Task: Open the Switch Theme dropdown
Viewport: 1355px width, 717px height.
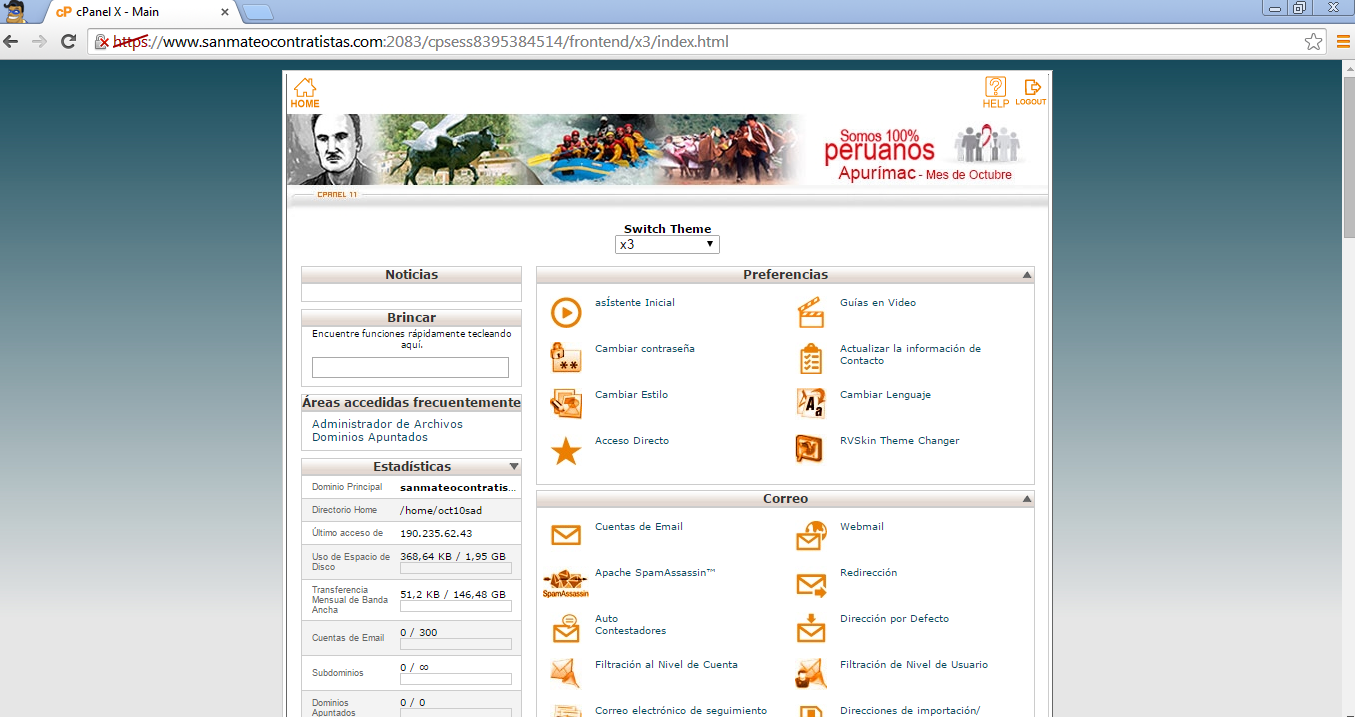Action: [666, 243]
